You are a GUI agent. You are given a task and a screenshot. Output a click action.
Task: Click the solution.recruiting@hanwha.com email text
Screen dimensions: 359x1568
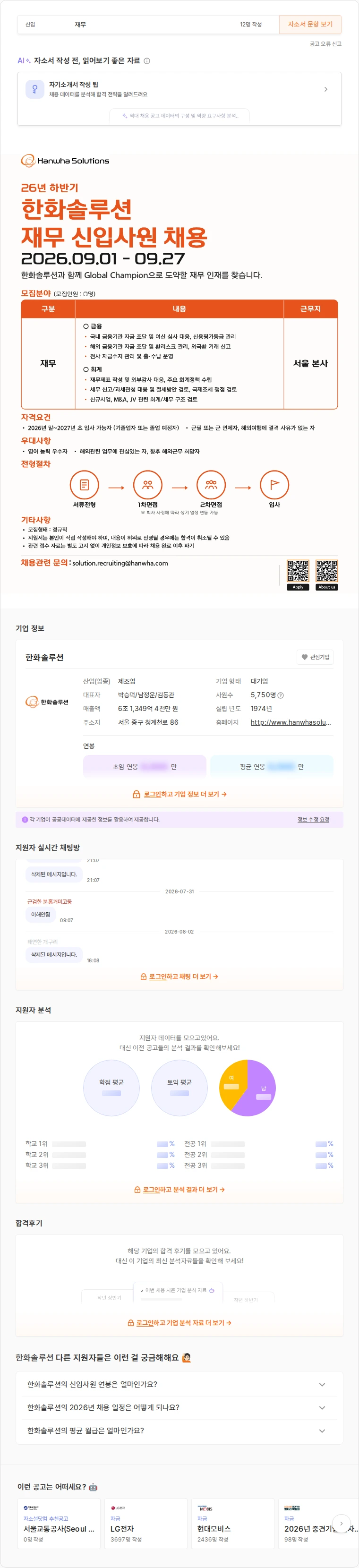click(x=120, y=563)
